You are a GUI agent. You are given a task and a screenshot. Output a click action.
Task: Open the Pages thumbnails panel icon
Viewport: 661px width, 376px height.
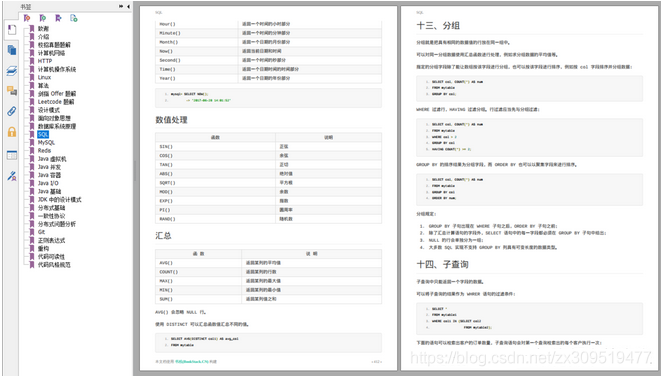click(x=12, y=50)
